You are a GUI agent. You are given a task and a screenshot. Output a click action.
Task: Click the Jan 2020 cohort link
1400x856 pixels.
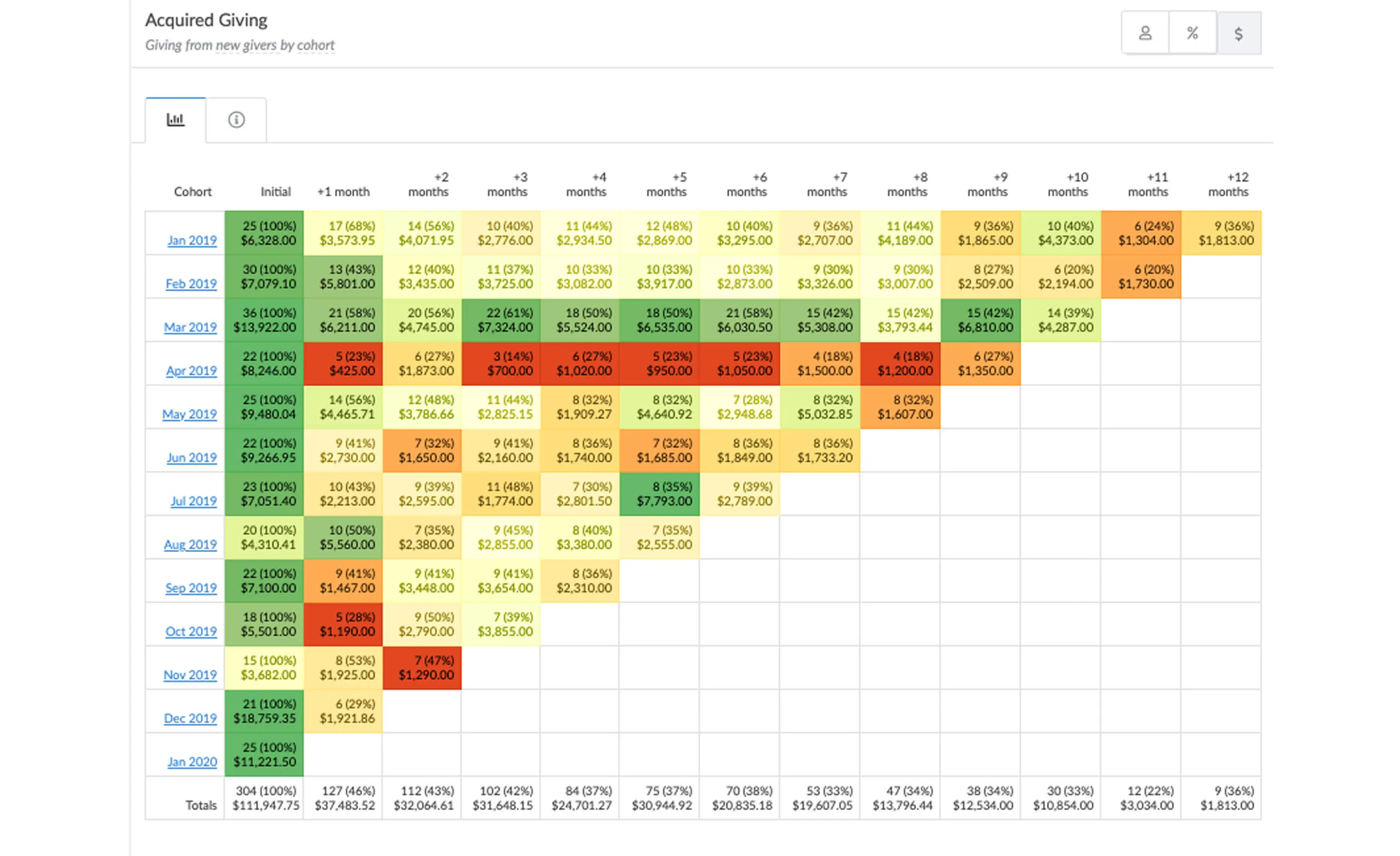[192, 762]
